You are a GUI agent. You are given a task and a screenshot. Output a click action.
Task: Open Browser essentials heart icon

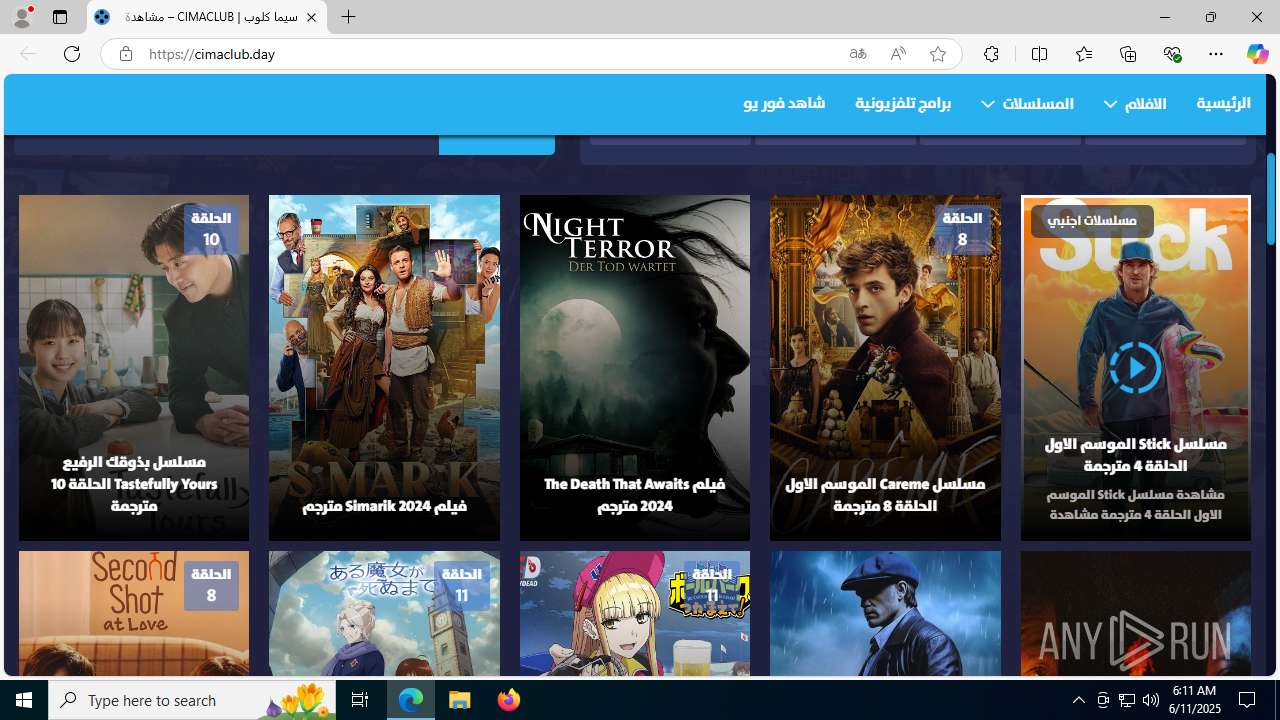(x=1172, y=54)
